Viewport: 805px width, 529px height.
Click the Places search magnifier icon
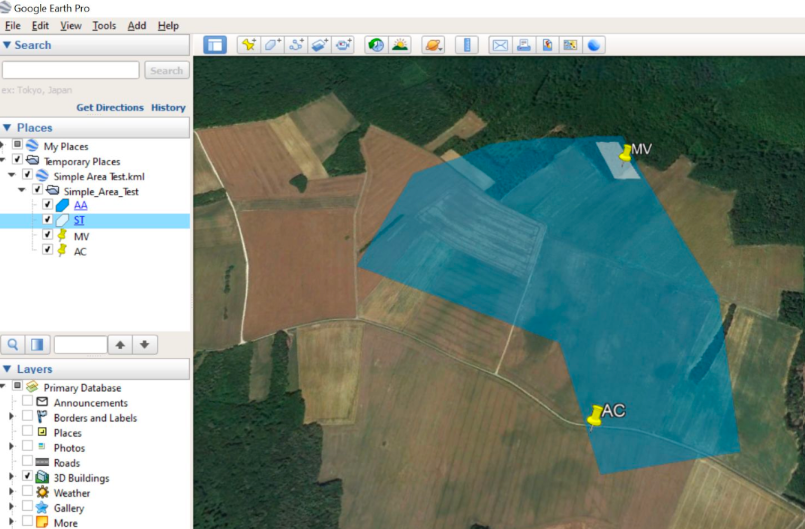[x=13, y=345]
